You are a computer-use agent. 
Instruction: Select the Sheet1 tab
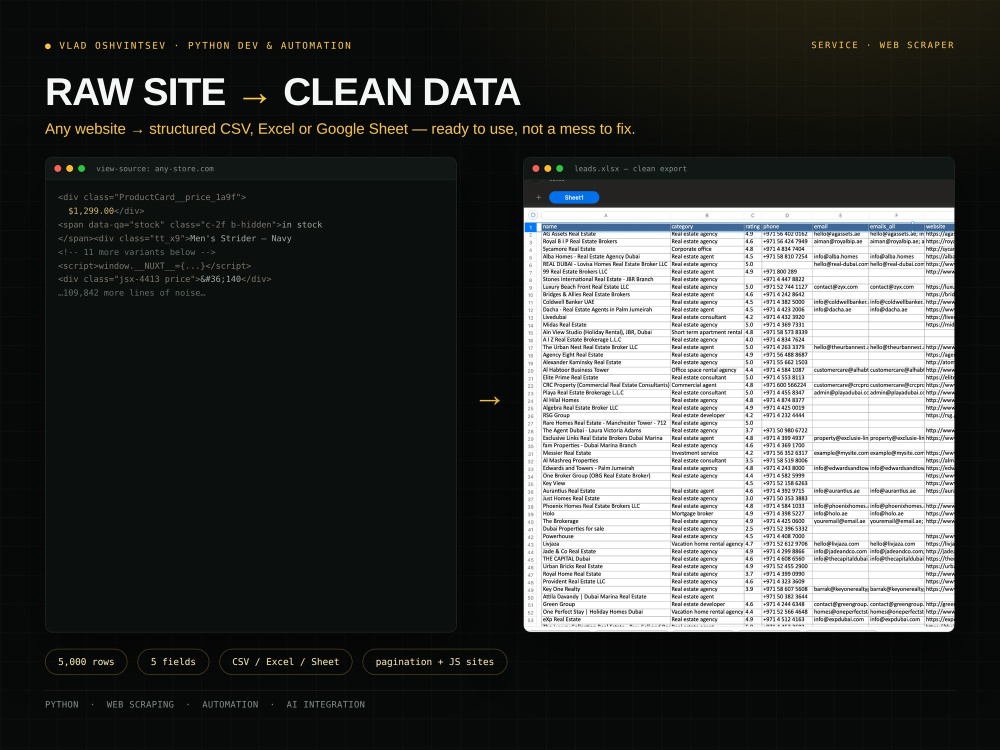[574, 198]
